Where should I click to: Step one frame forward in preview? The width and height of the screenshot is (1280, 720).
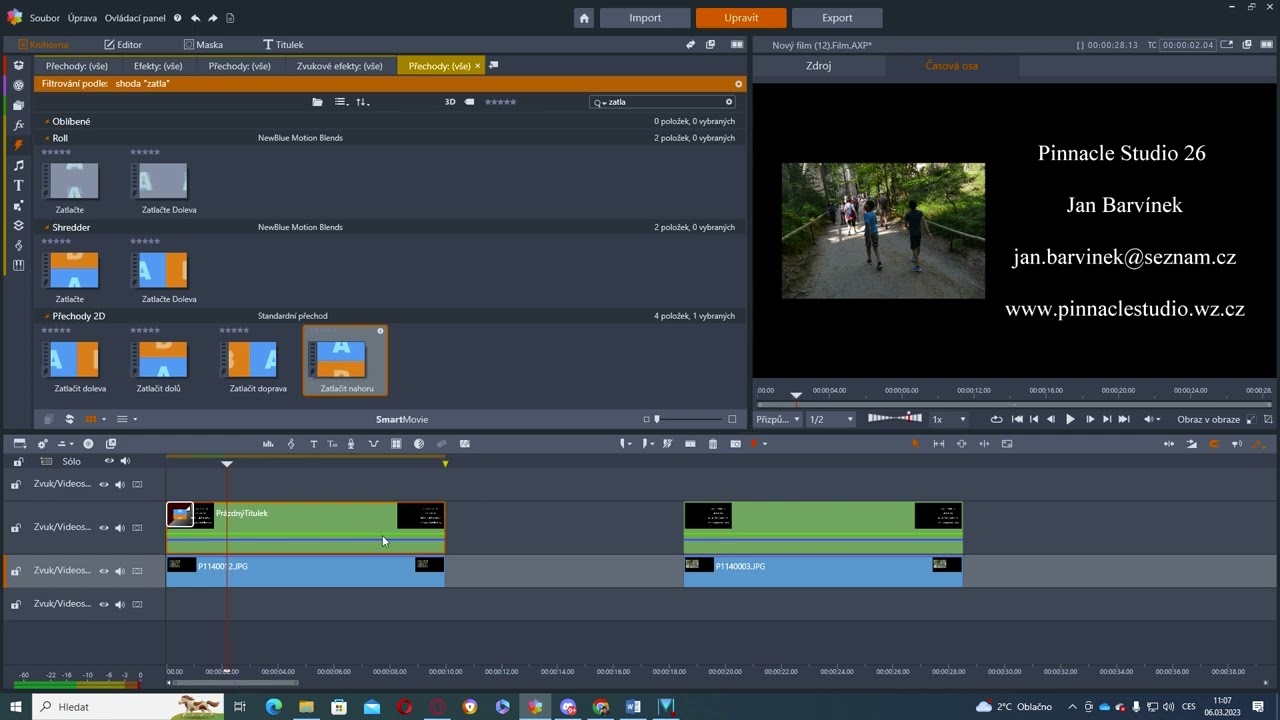1090,419
